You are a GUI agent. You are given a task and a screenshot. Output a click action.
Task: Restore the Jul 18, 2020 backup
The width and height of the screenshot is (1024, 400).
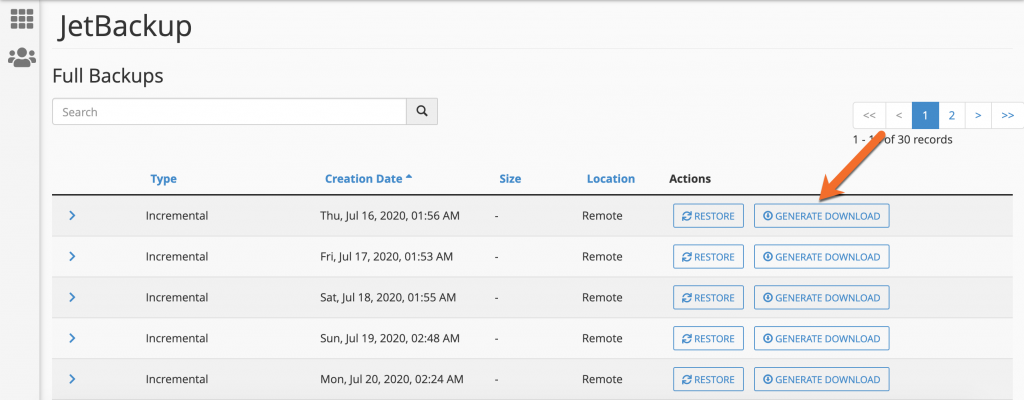pos(708,298)
